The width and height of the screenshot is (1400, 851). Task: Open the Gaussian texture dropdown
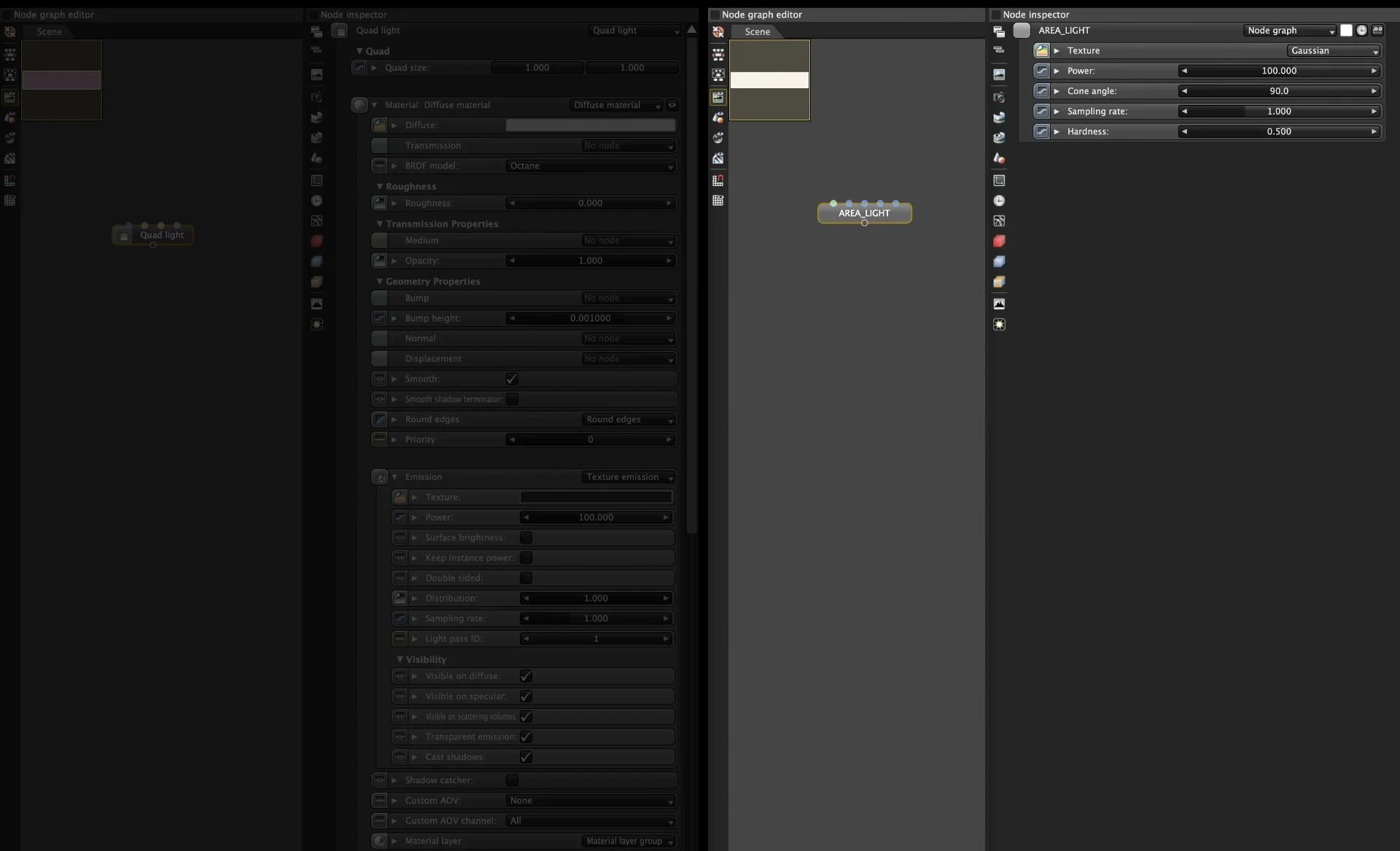tap(1334, 51)
